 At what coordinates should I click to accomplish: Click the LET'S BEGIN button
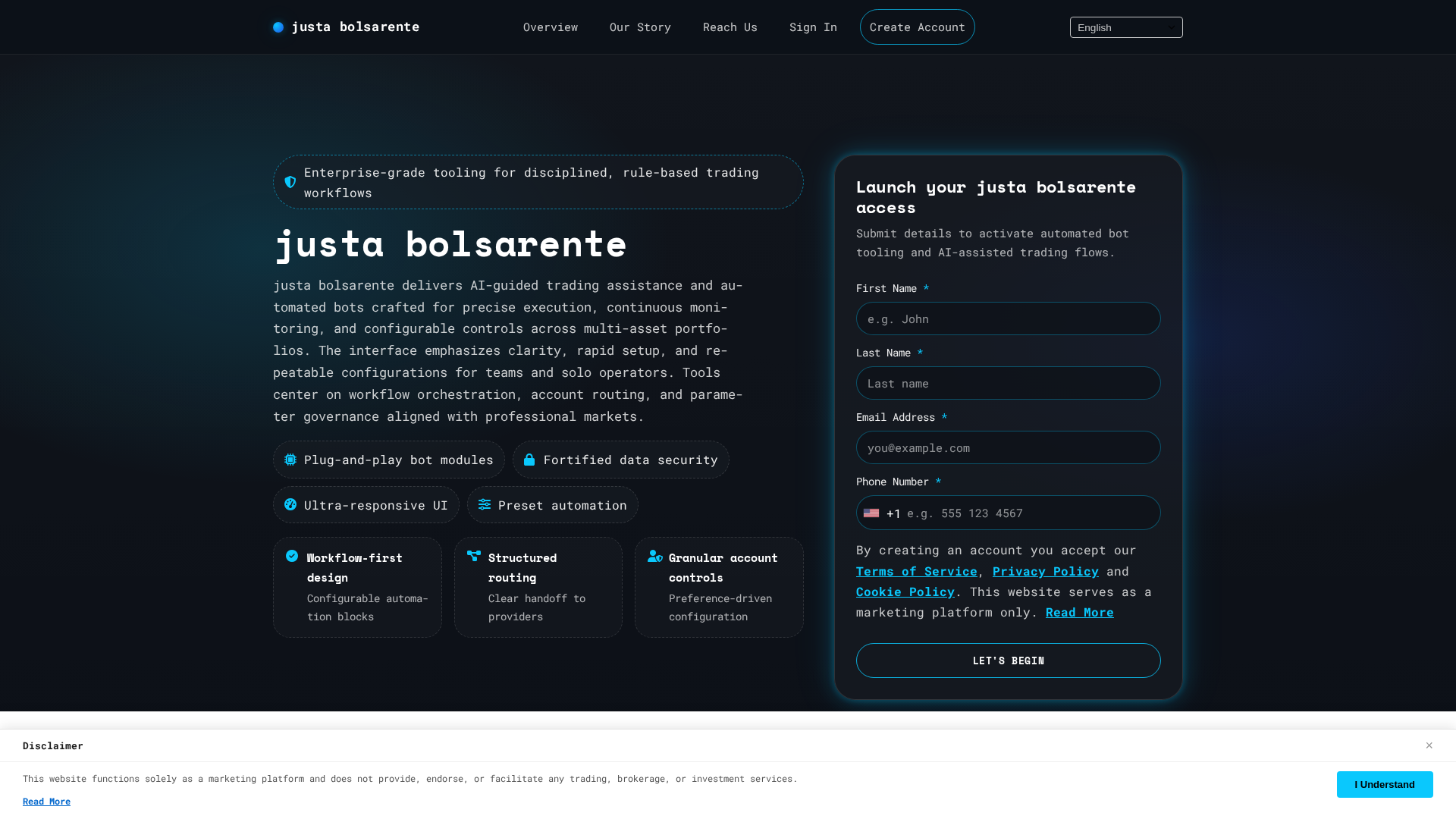(x=1009, y=661)
